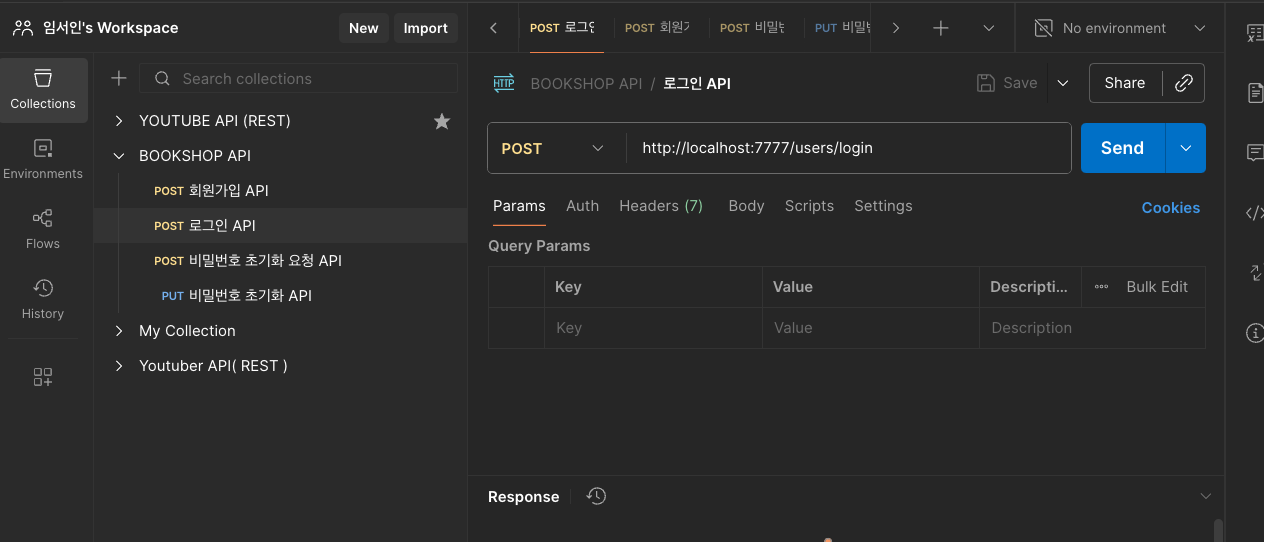
Task: Click the Search collections field
Action: [298, 78]
